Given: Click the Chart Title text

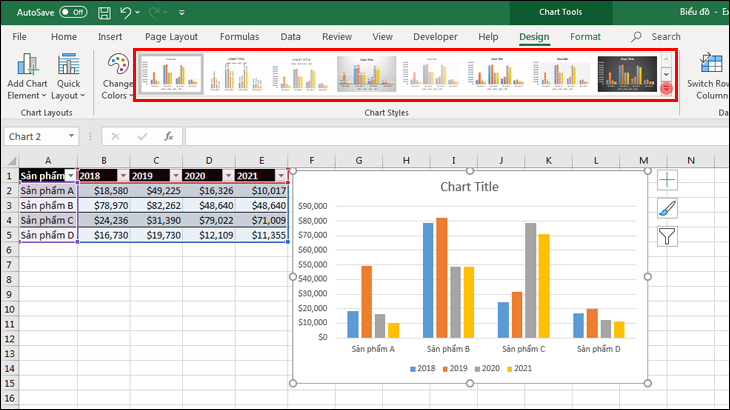Looking at the screenshot, I should 469,187.
